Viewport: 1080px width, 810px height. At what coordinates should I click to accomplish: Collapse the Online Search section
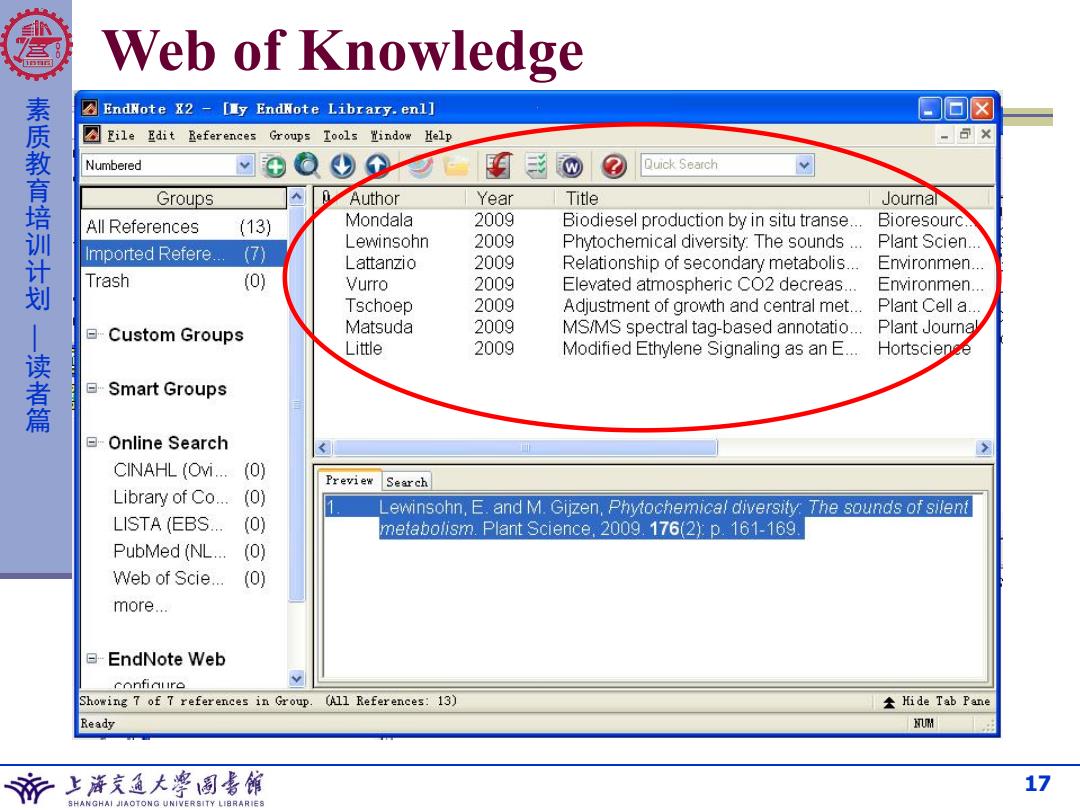tap(92, 442)
